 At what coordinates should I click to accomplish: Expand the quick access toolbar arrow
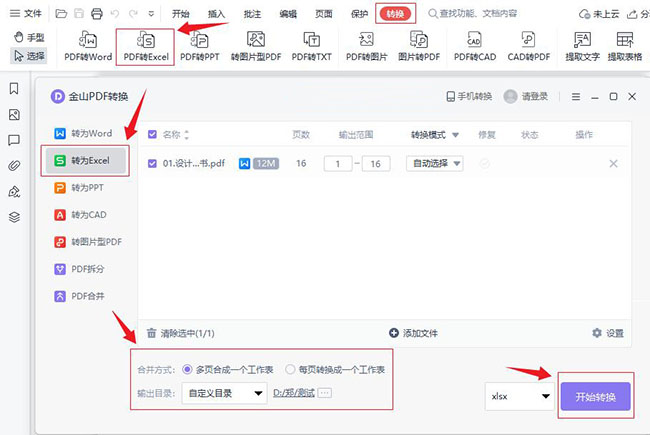[151, 14]
